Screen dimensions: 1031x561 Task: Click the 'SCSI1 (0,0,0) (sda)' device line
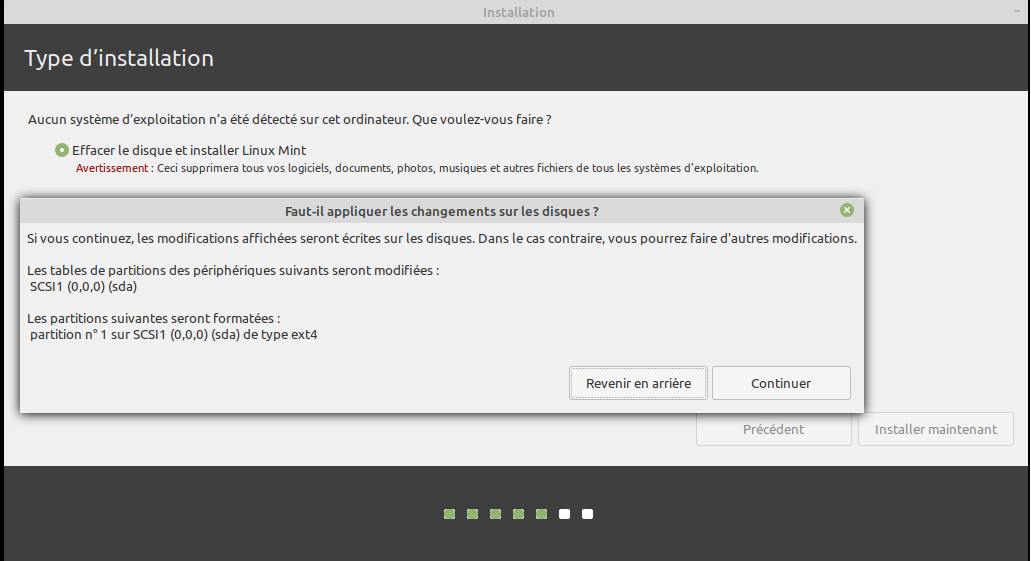click(83, 286)
